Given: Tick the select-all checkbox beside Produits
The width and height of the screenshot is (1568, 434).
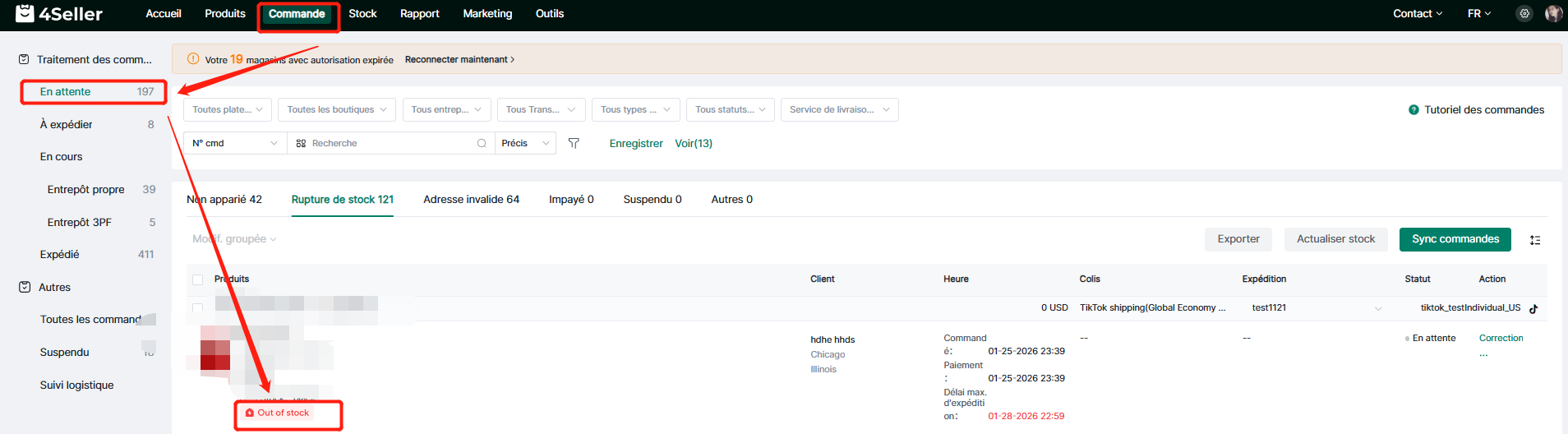Looking at the screenshot, I should pyautogui.click(x=197, y=279).
